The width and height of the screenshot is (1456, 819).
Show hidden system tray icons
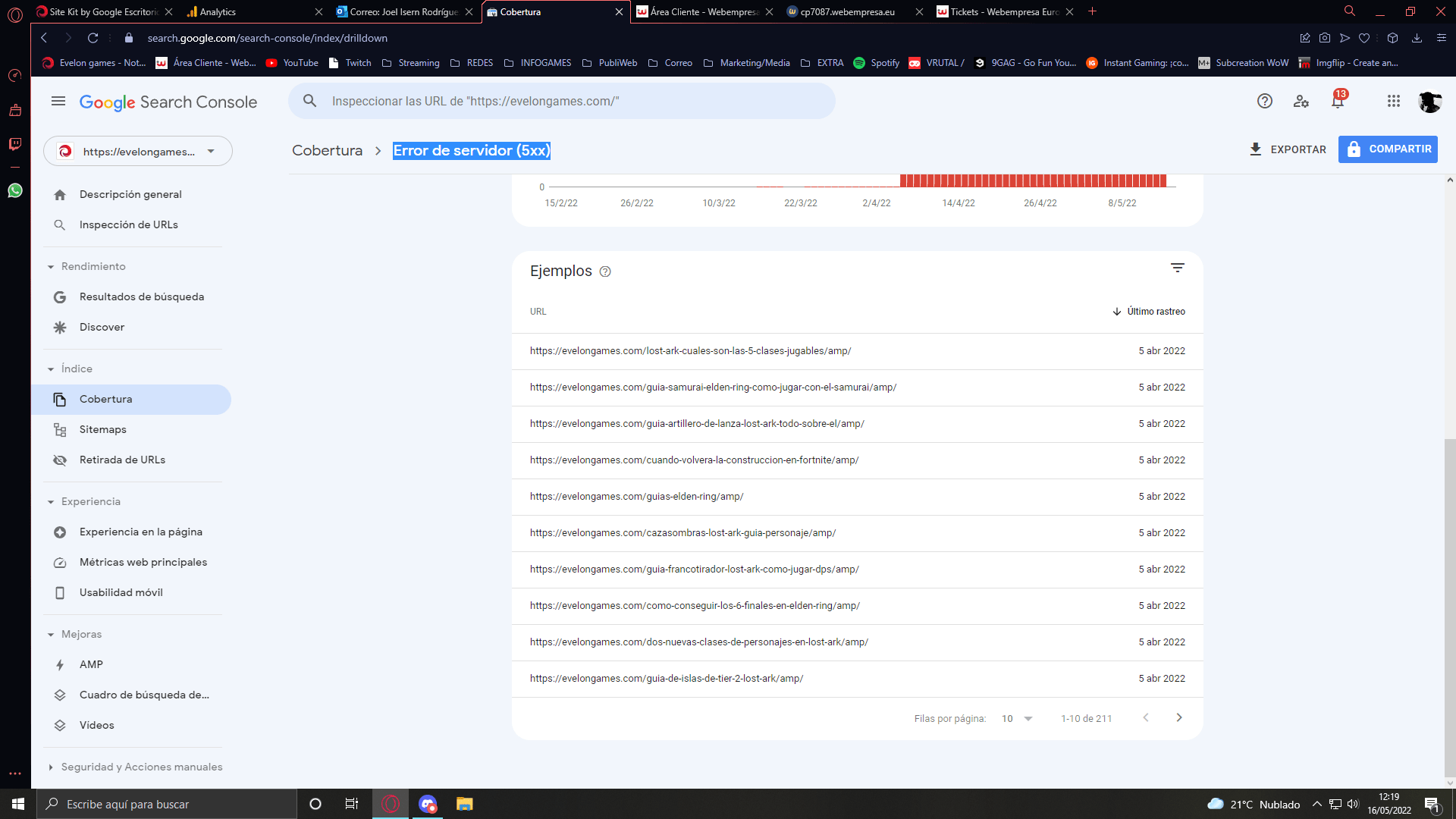coord(1317,804)
